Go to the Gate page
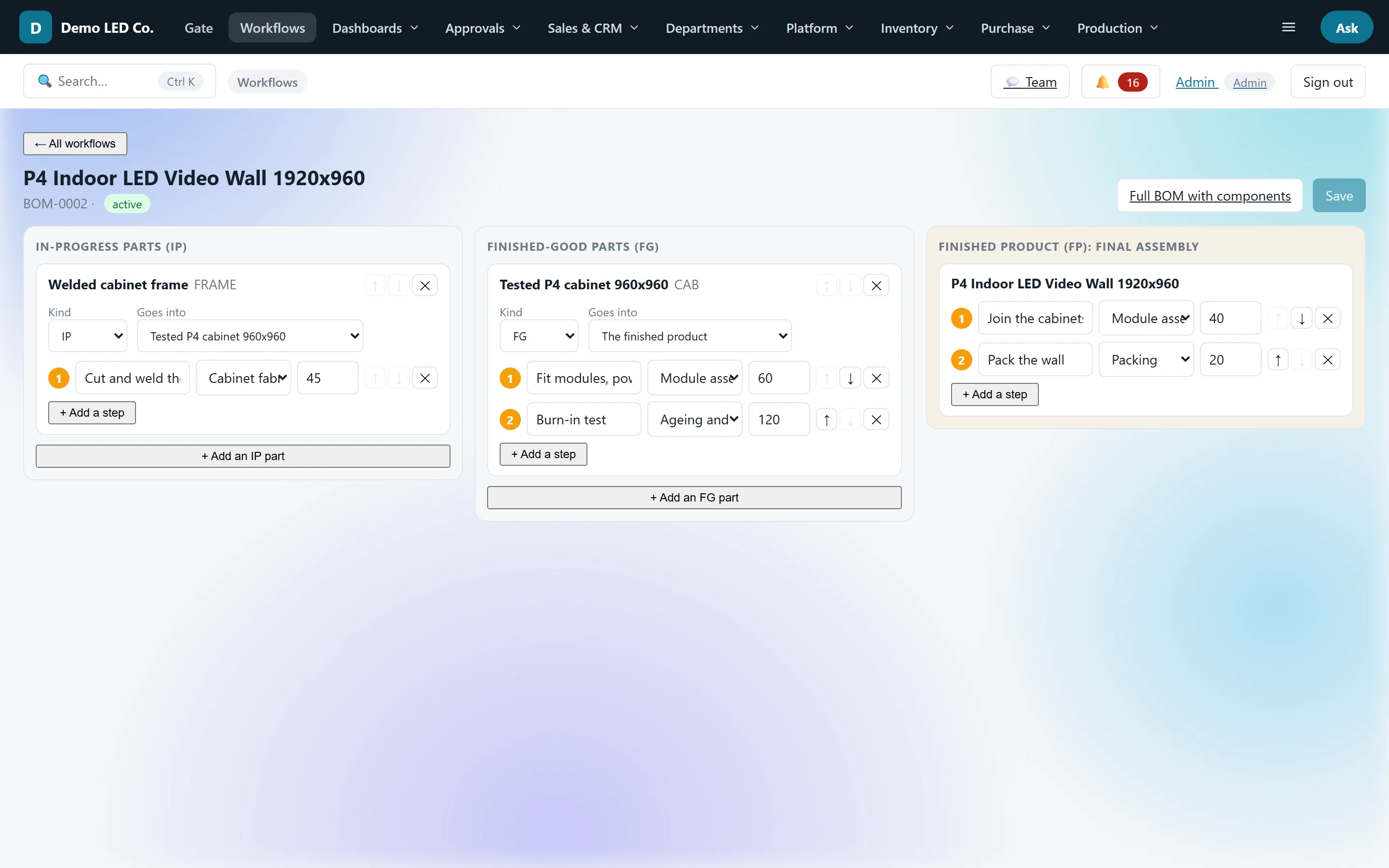The image size is (1389, 868). (199, 27)
